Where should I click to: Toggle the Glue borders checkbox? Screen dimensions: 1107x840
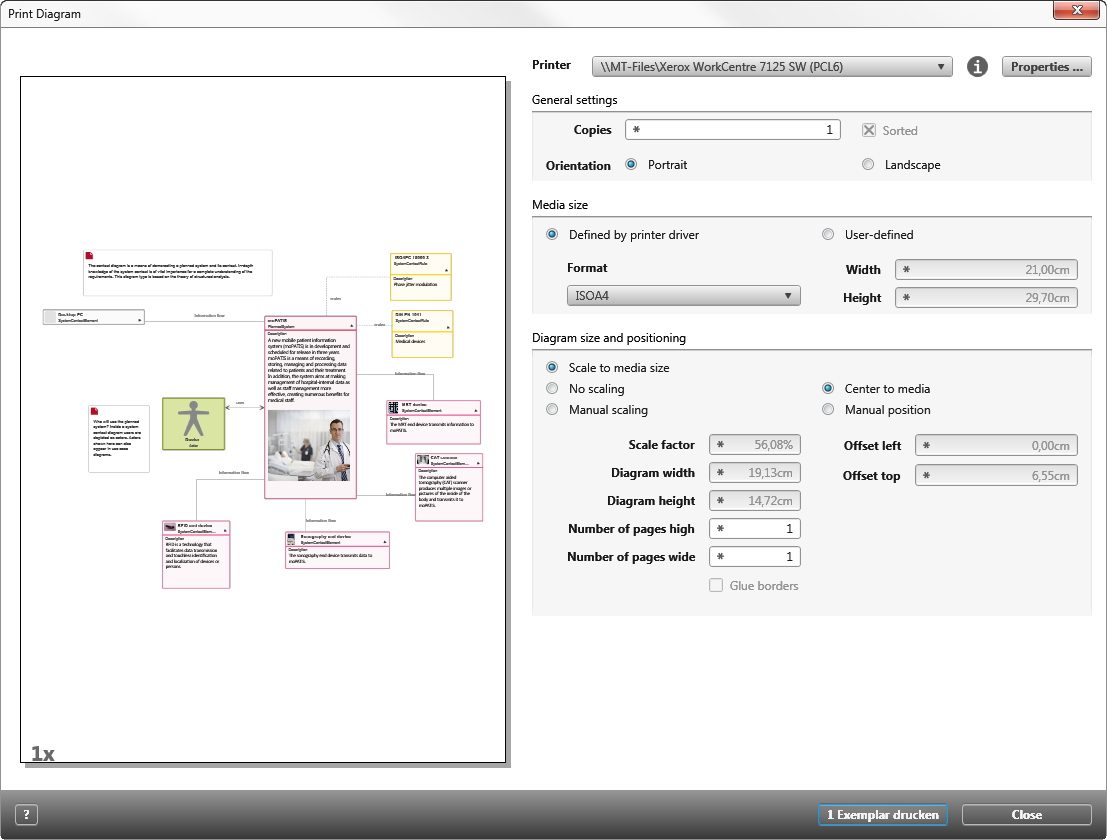(x=716, y=586)
